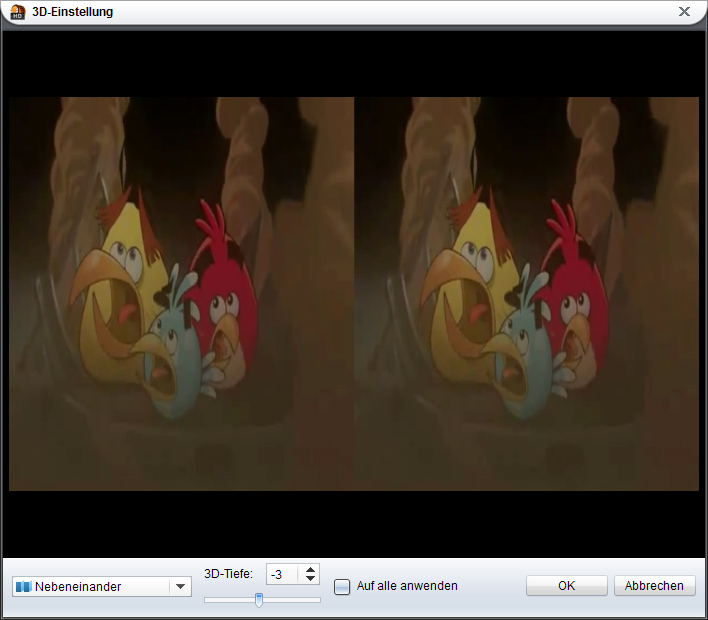The height and width of the screenshot is (620, 708).
Task: Enable the 'Auf alle anwenden' checkbox
Action: tap(342, 587)
